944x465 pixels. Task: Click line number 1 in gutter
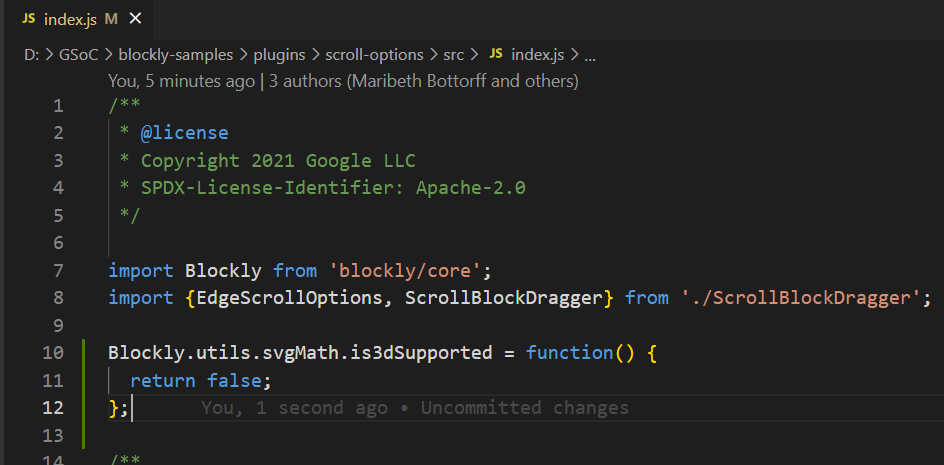point(58,106)
